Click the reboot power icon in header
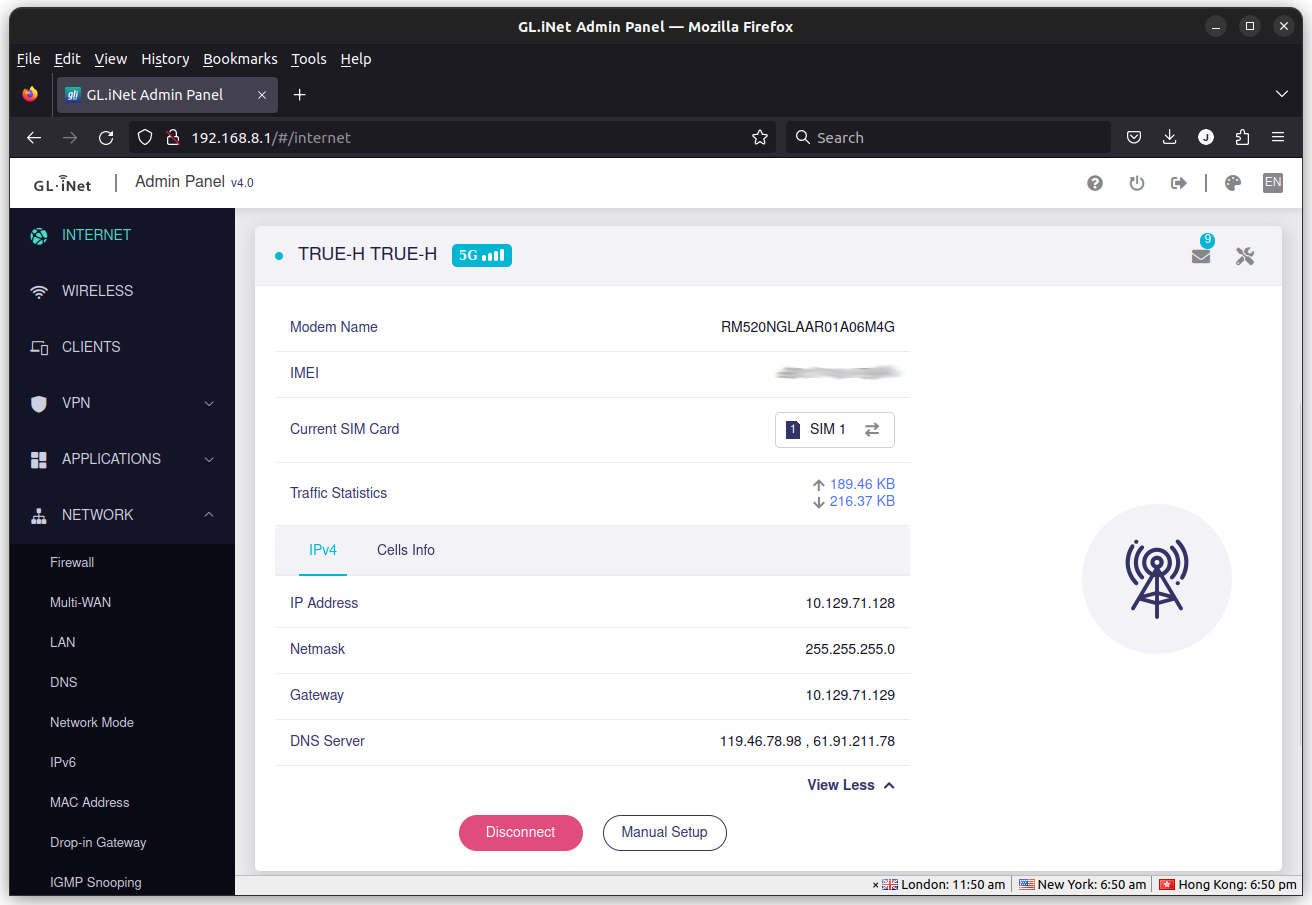 [x=1137, y=183]
